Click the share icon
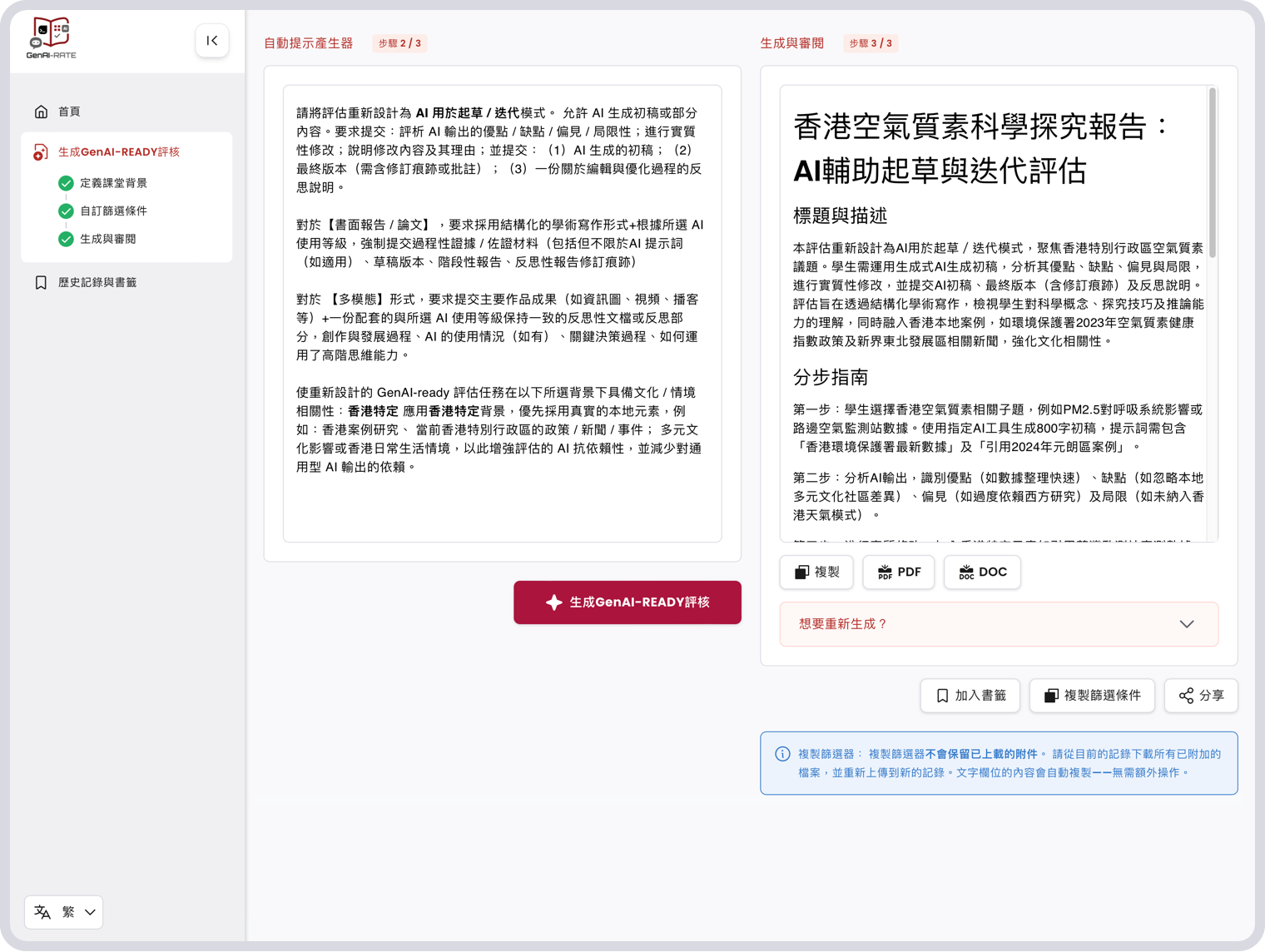 click(1186, 696)
